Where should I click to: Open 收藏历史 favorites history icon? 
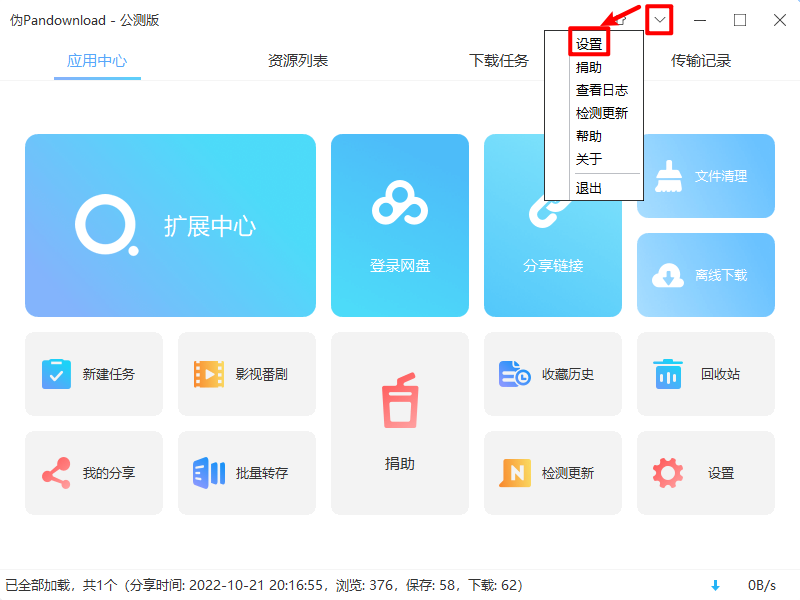(514, 374)
